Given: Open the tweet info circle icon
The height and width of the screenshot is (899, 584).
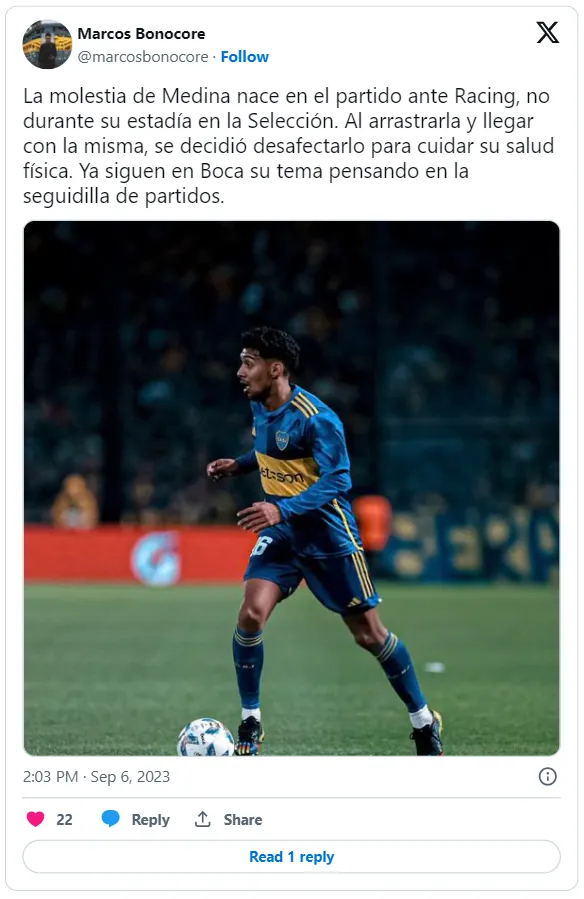Looking at the screenshot, I should coord(547,776).
